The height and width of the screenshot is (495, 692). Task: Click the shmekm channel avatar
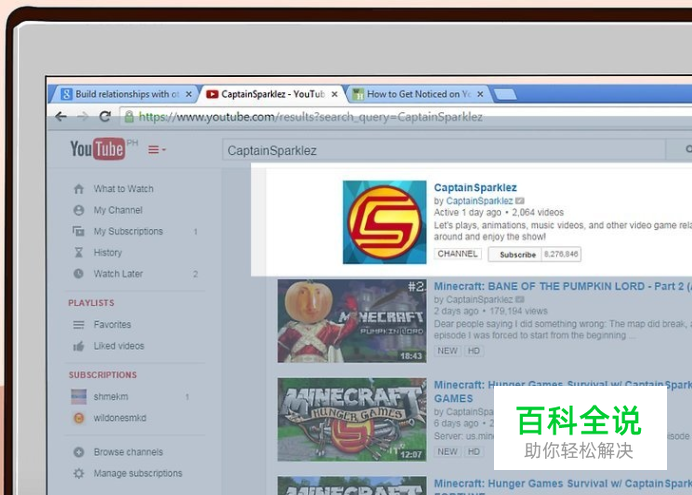(79, 397)
